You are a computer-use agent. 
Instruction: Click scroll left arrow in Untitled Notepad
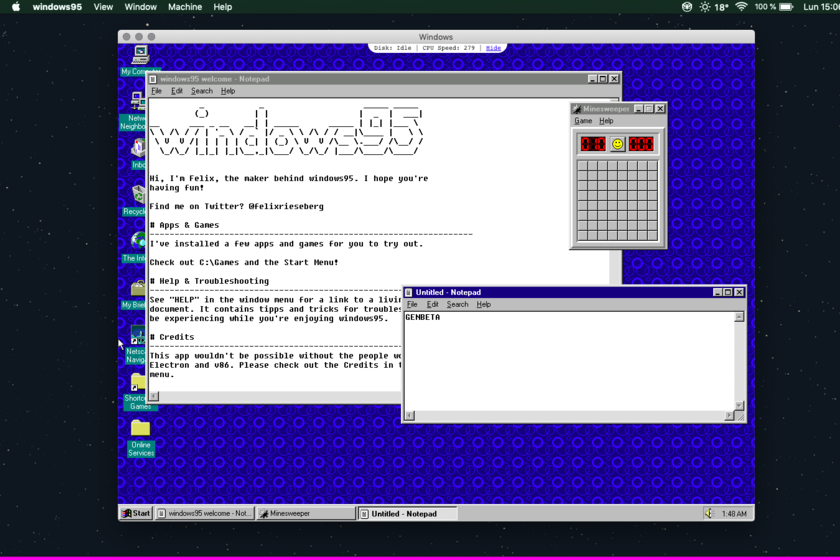(410, 416)
